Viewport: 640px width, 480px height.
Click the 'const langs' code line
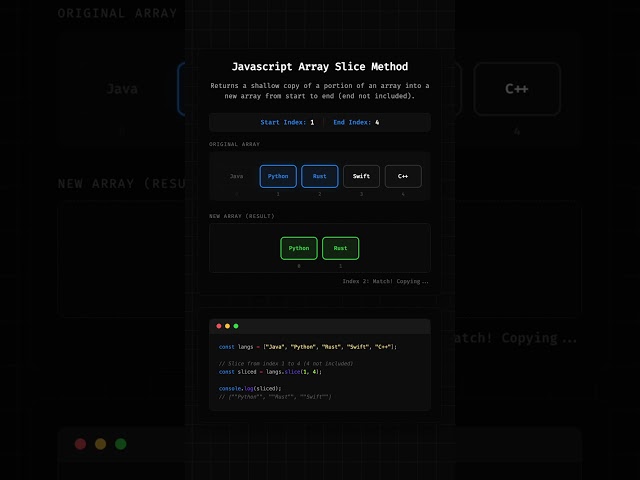click(x=307, y=347)
